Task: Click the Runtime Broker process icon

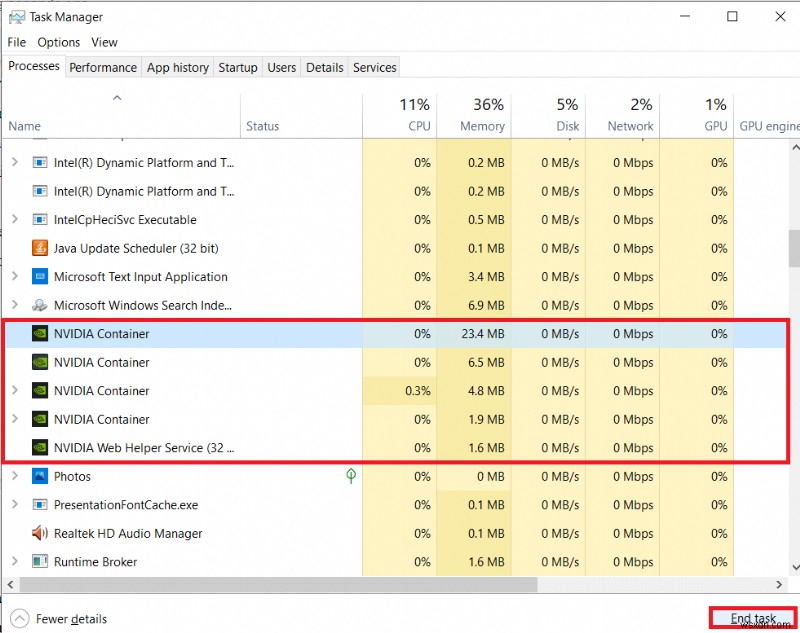Action: (40, 562)
